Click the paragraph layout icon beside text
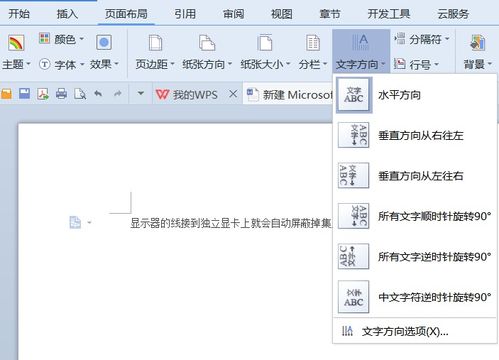 75,222
